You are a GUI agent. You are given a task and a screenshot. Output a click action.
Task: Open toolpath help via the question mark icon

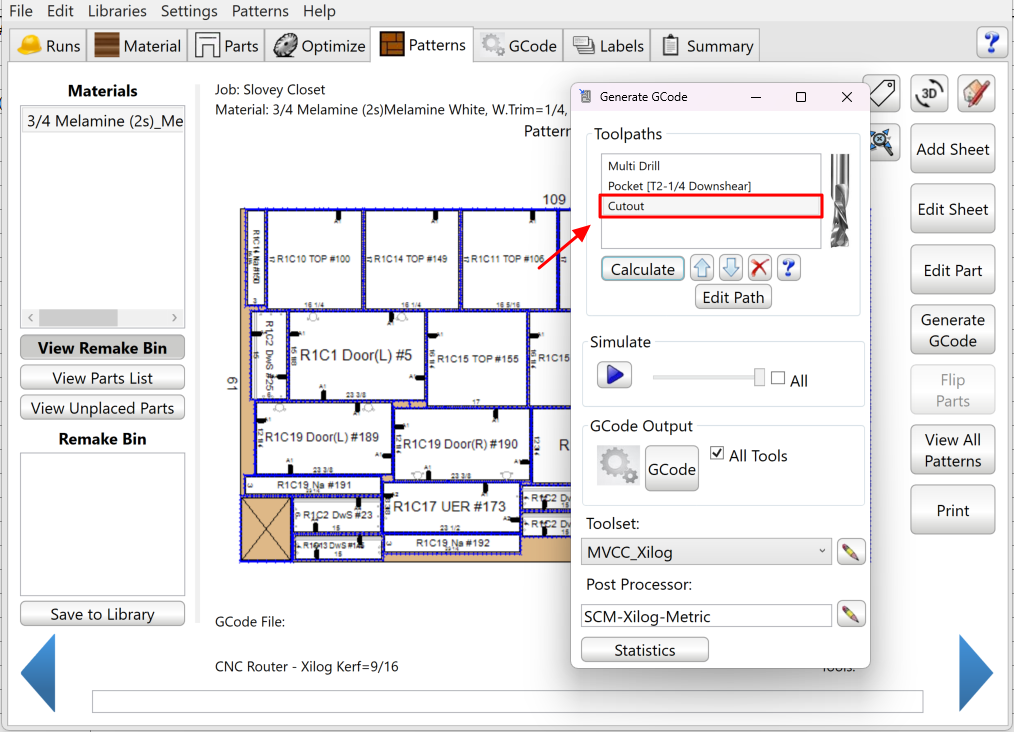(788, 268)
